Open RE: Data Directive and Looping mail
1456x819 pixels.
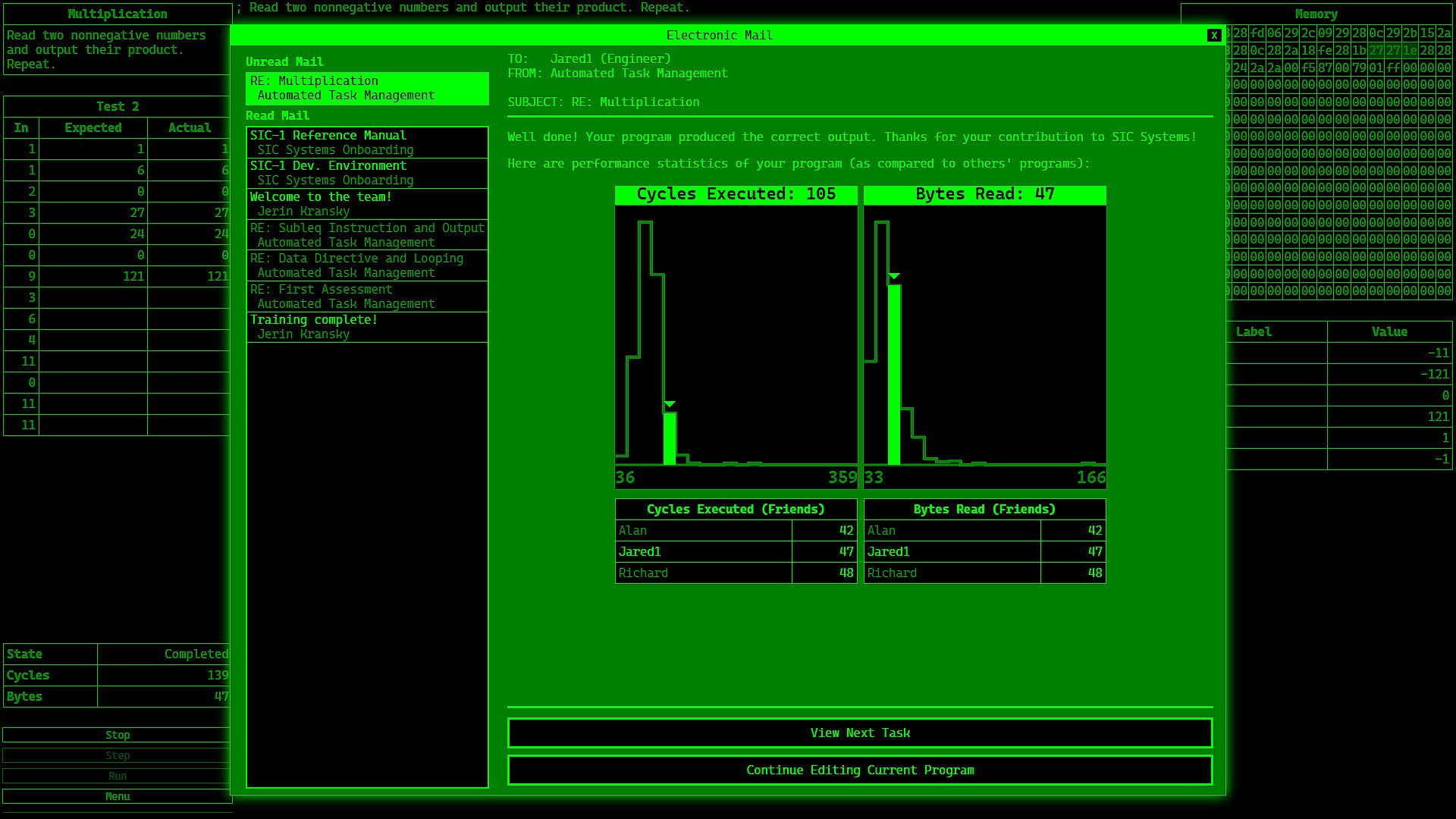coord(367,265)
